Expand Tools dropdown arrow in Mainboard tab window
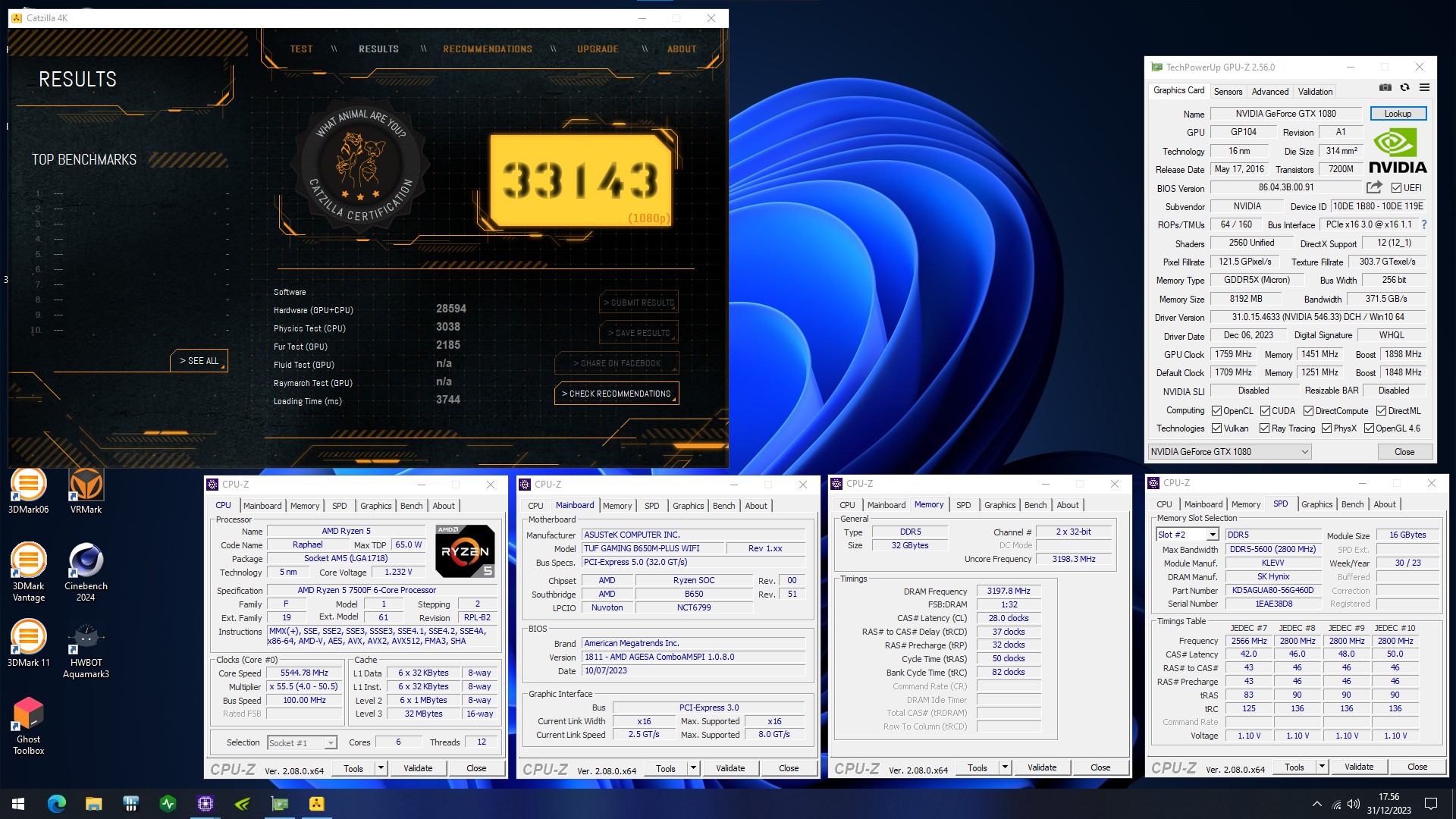 [x=693, y=768]
